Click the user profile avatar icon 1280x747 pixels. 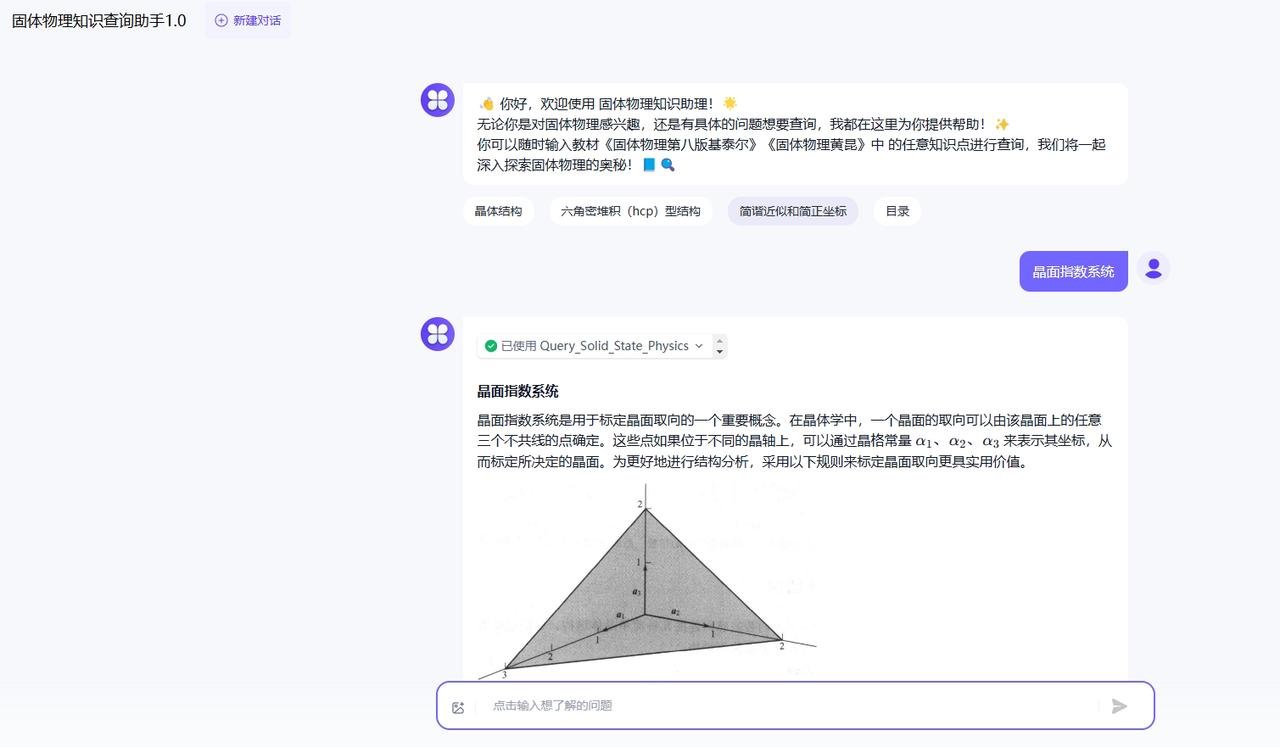[1153, 268]
